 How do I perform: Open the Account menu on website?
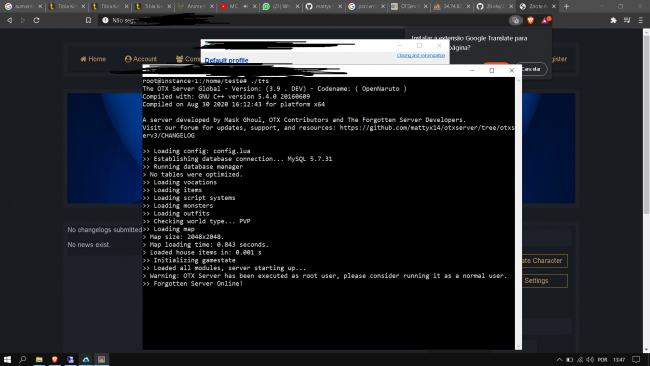(x=141, y=59)
